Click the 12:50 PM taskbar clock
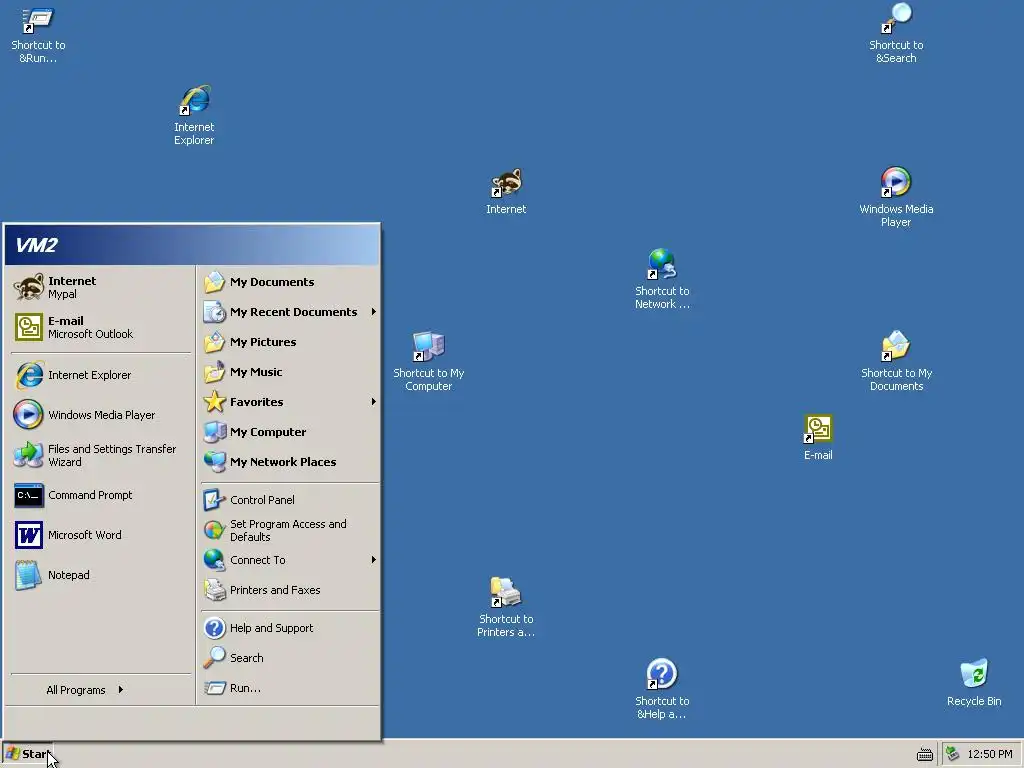 pos(989,754)
